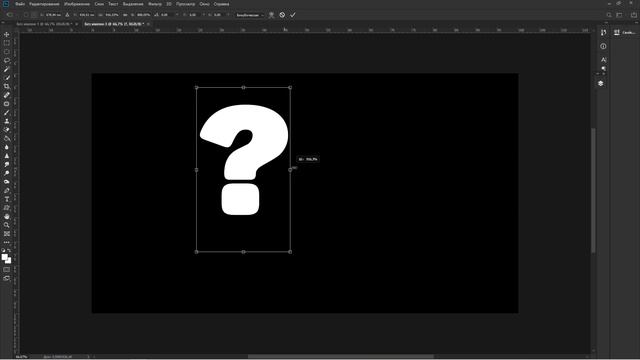This screenshot has height=360, width=640.
Task: Switch to warp mode toggle
Action: [x=271, y=15]
